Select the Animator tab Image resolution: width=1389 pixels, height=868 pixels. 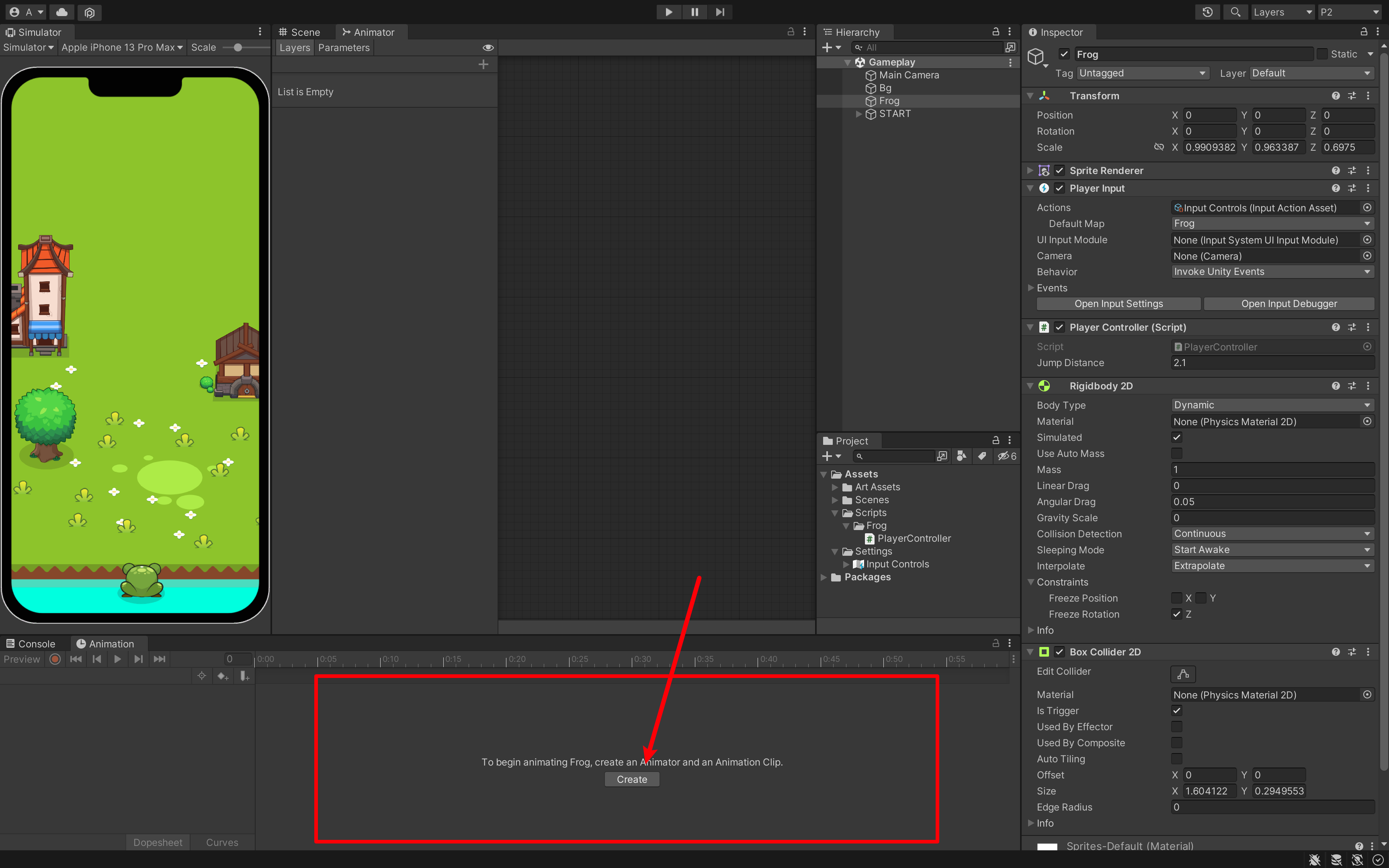pyautogui.click(x=369, y=32)
